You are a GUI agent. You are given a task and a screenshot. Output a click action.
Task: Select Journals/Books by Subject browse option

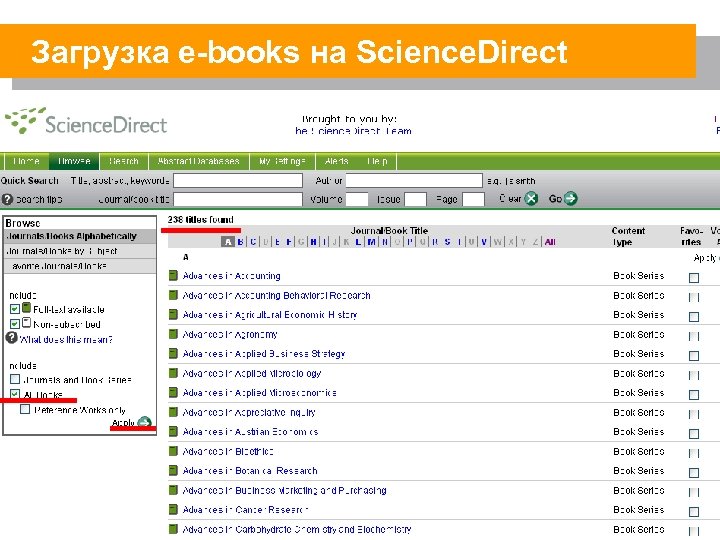(x=80, y=251)
